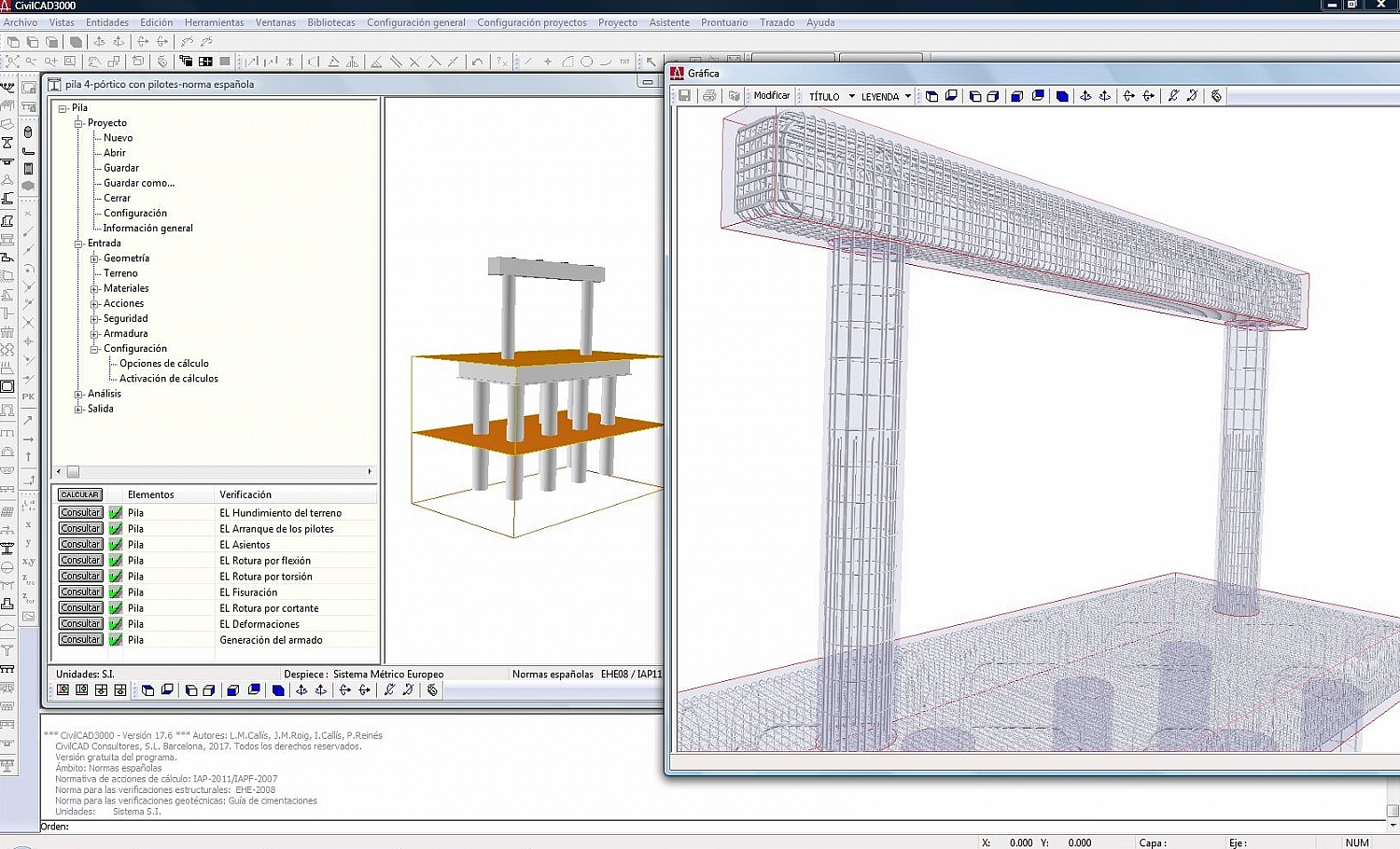Select Opciones de cálculo tree item
This screenshot has width=1400, height=849.
click(164, 364)
